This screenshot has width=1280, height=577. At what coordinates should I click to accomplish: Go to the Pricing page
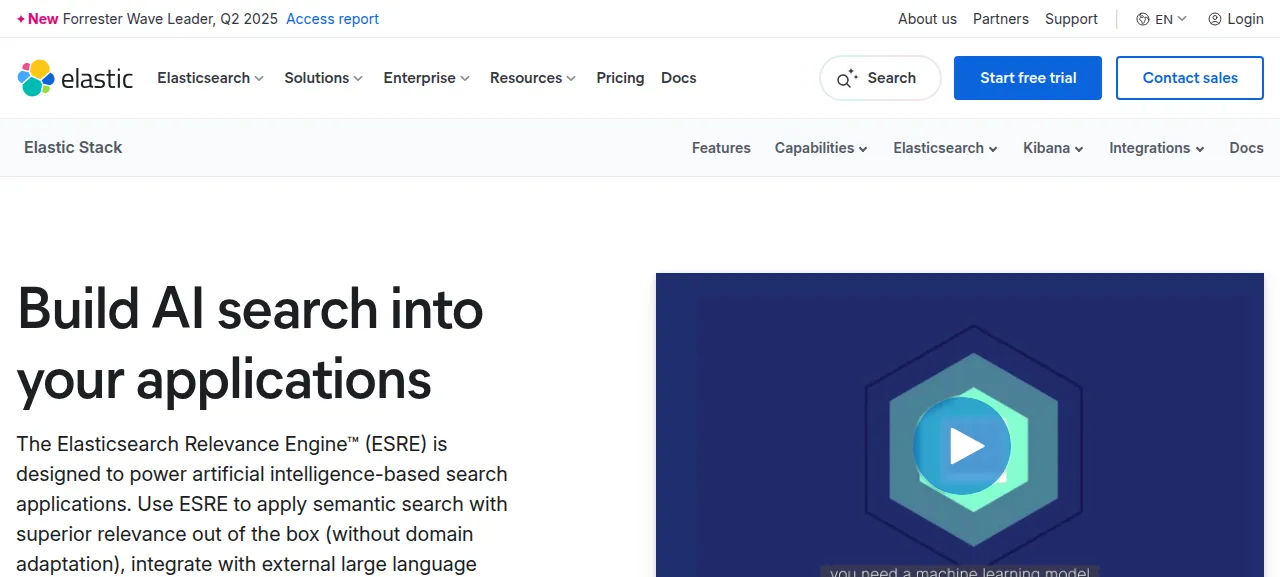click(620, 78)
